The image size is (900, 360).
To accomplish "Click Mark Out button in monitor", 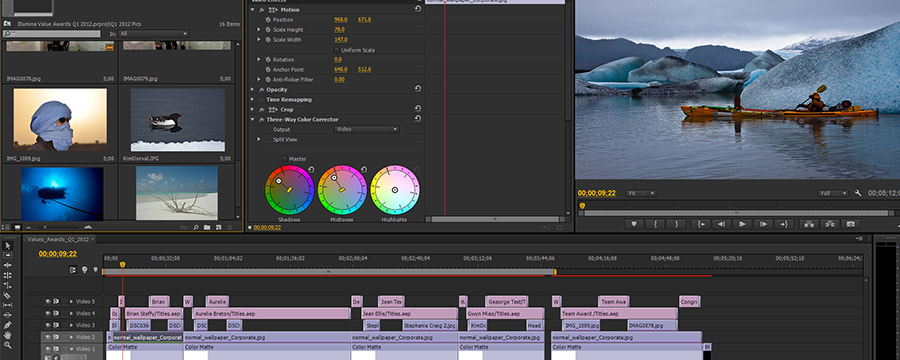I will (677, 224).
